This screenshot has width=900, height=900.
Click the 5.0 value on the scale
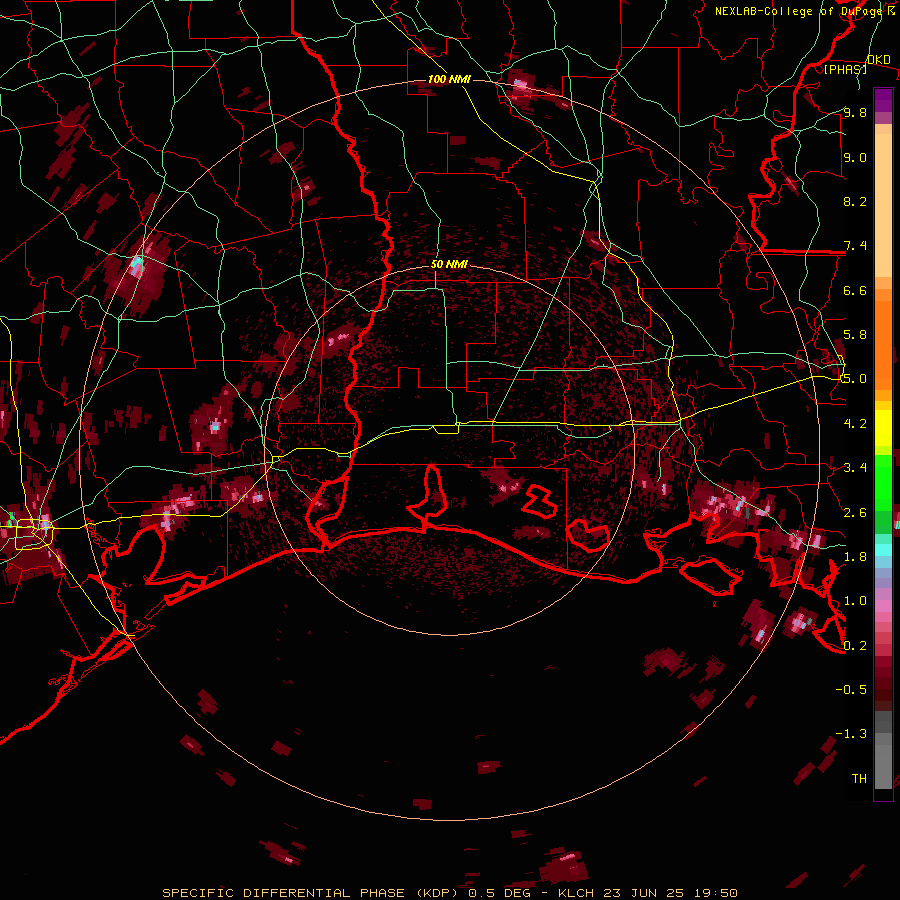855,379
